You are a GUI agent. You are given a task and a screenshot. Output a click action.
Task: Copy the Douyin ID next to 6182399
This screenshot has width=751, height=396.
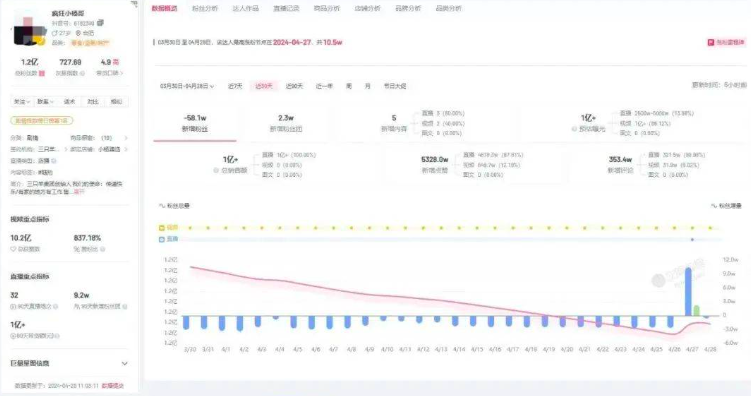tap(100, 23)
